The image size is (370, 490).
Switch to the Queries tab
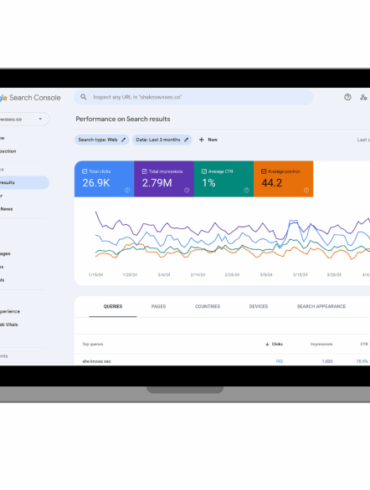pyautogui.click(x=113, y=306)
